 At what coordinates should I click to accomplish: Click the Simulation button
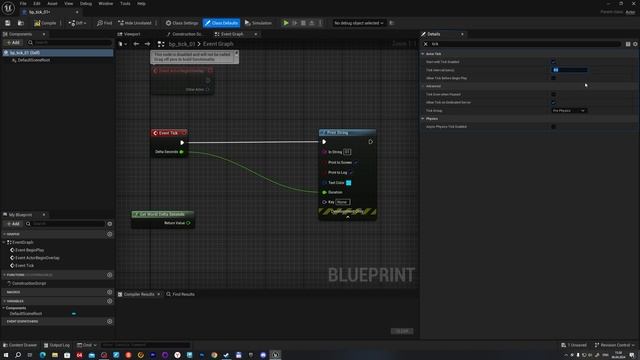point(258,23)
